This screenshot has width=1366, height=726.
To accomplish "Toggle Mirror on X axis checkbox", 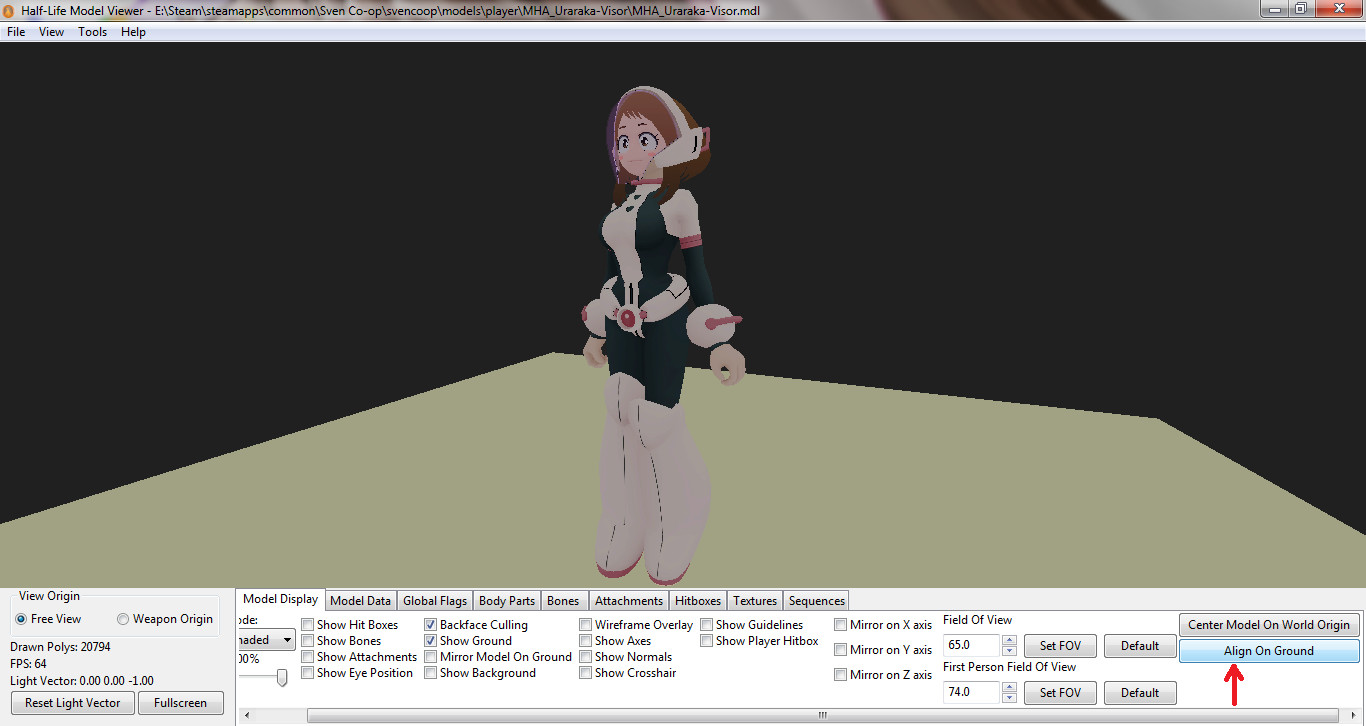I will point(841,625).
